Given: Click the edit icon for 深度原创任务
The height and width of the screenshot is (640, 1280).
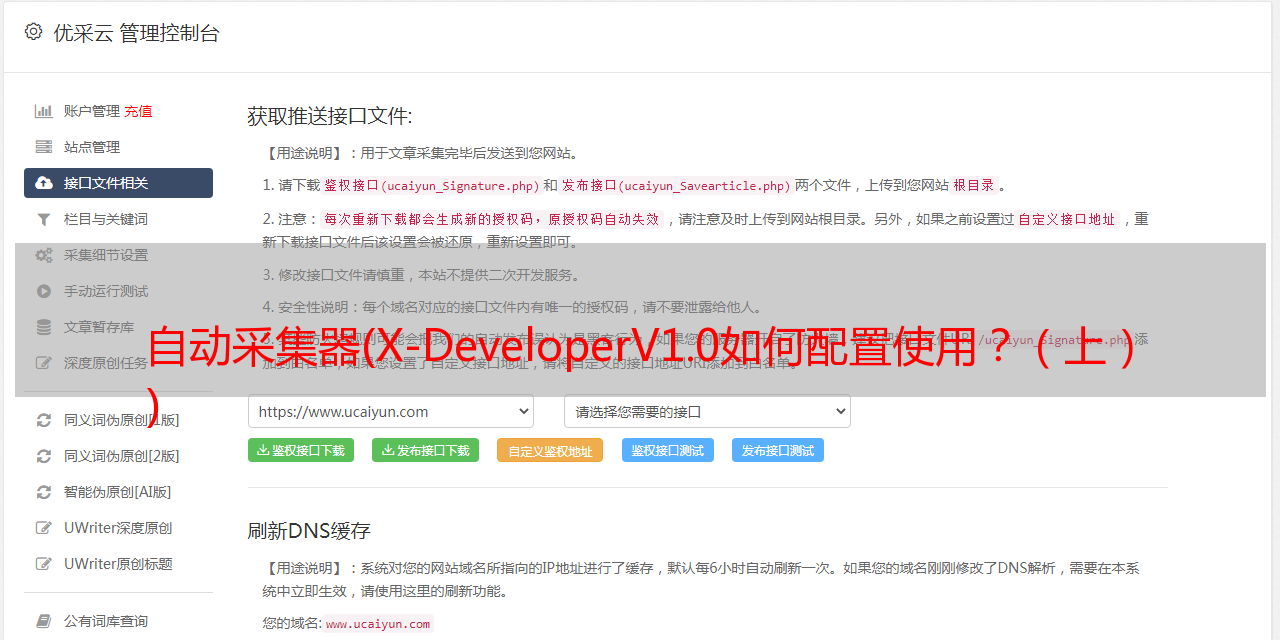Looking at the screenshot, I should pyautogui.click(x=44, y=363).
